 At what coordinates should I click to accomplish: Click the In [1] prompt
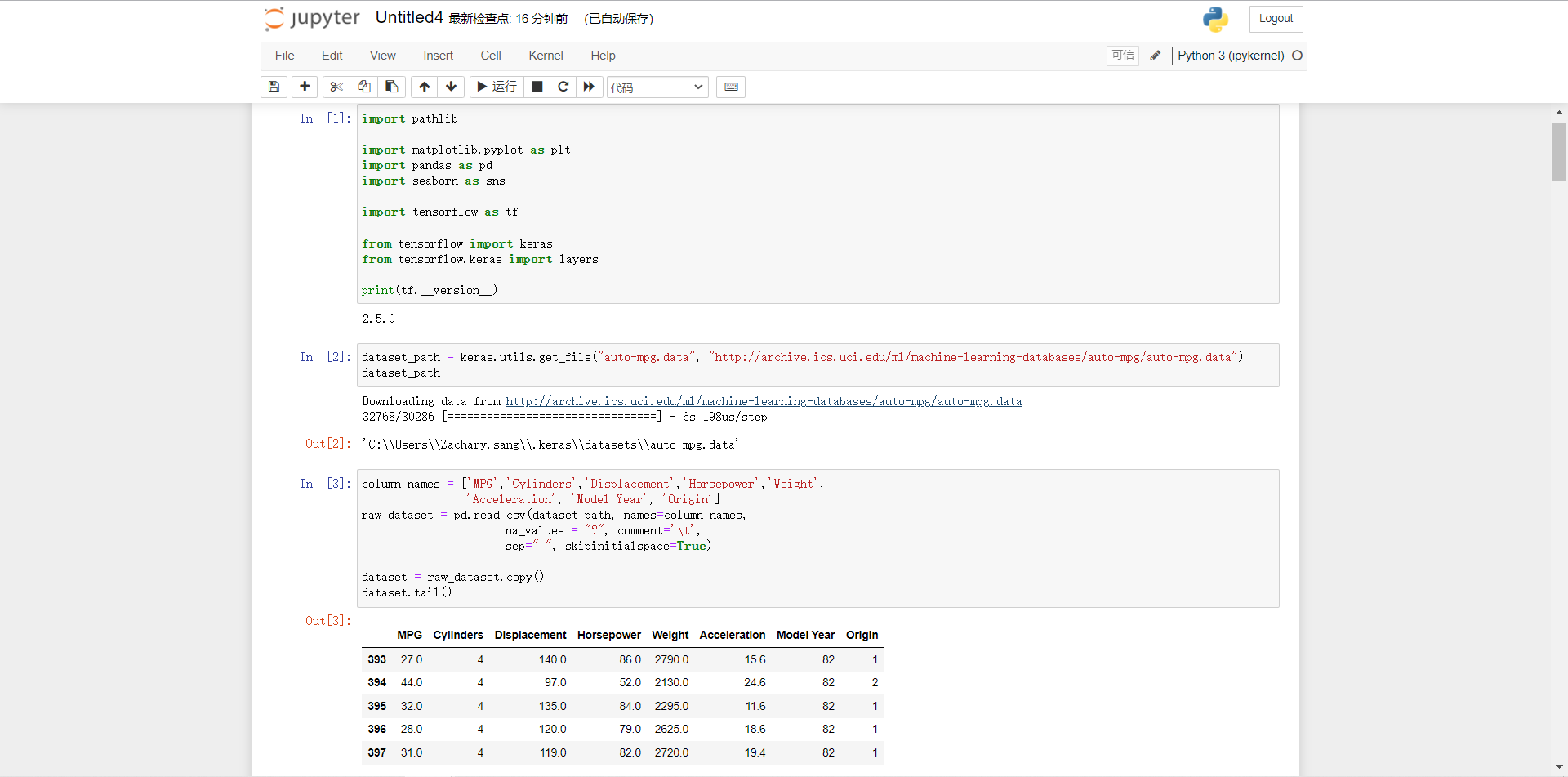click(325, 118)
